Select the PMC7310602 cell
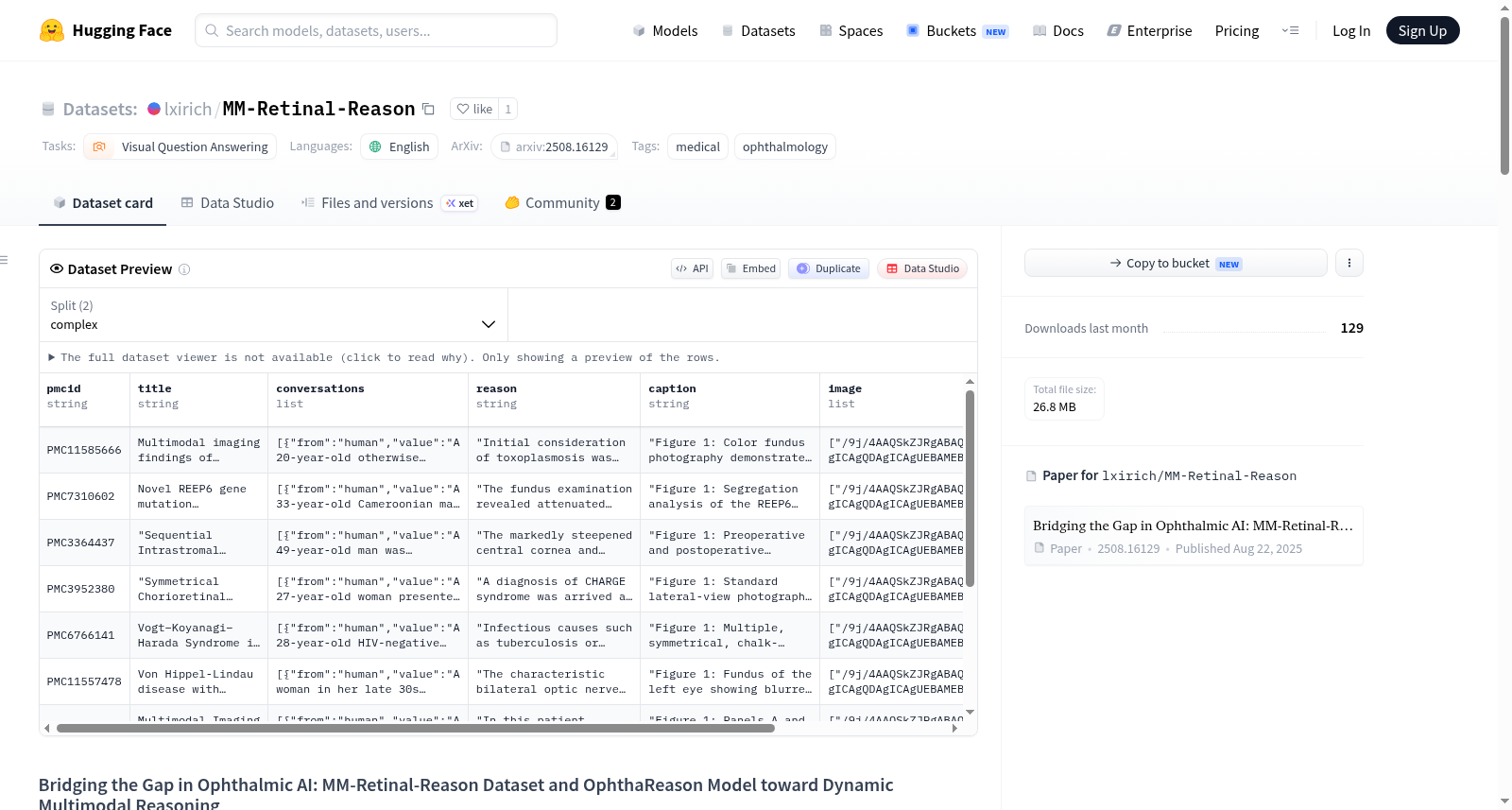This screenshot has width=1512, height=810. pyautogui.click(x=84, y=496)
